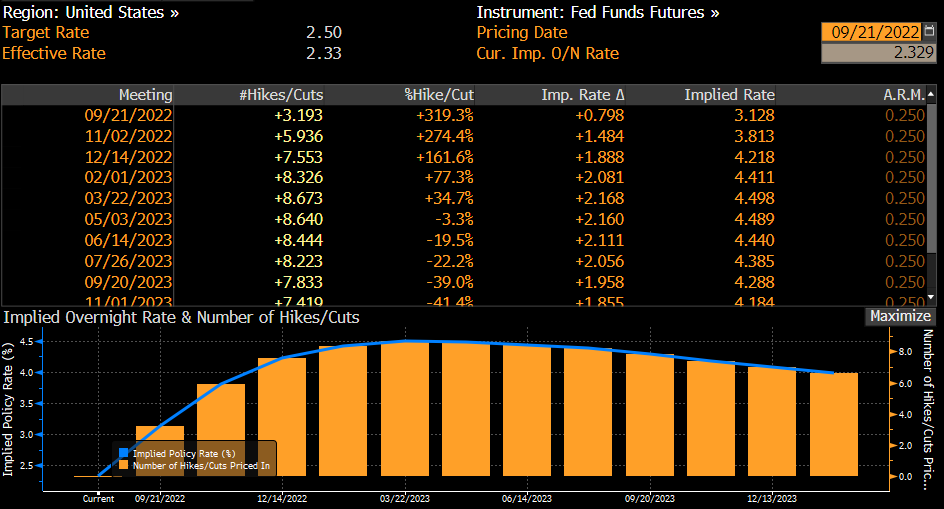Select the 07/26/2023 meeting row date
944x509 pixels.
pyautogui.click(x=128, y=261)
